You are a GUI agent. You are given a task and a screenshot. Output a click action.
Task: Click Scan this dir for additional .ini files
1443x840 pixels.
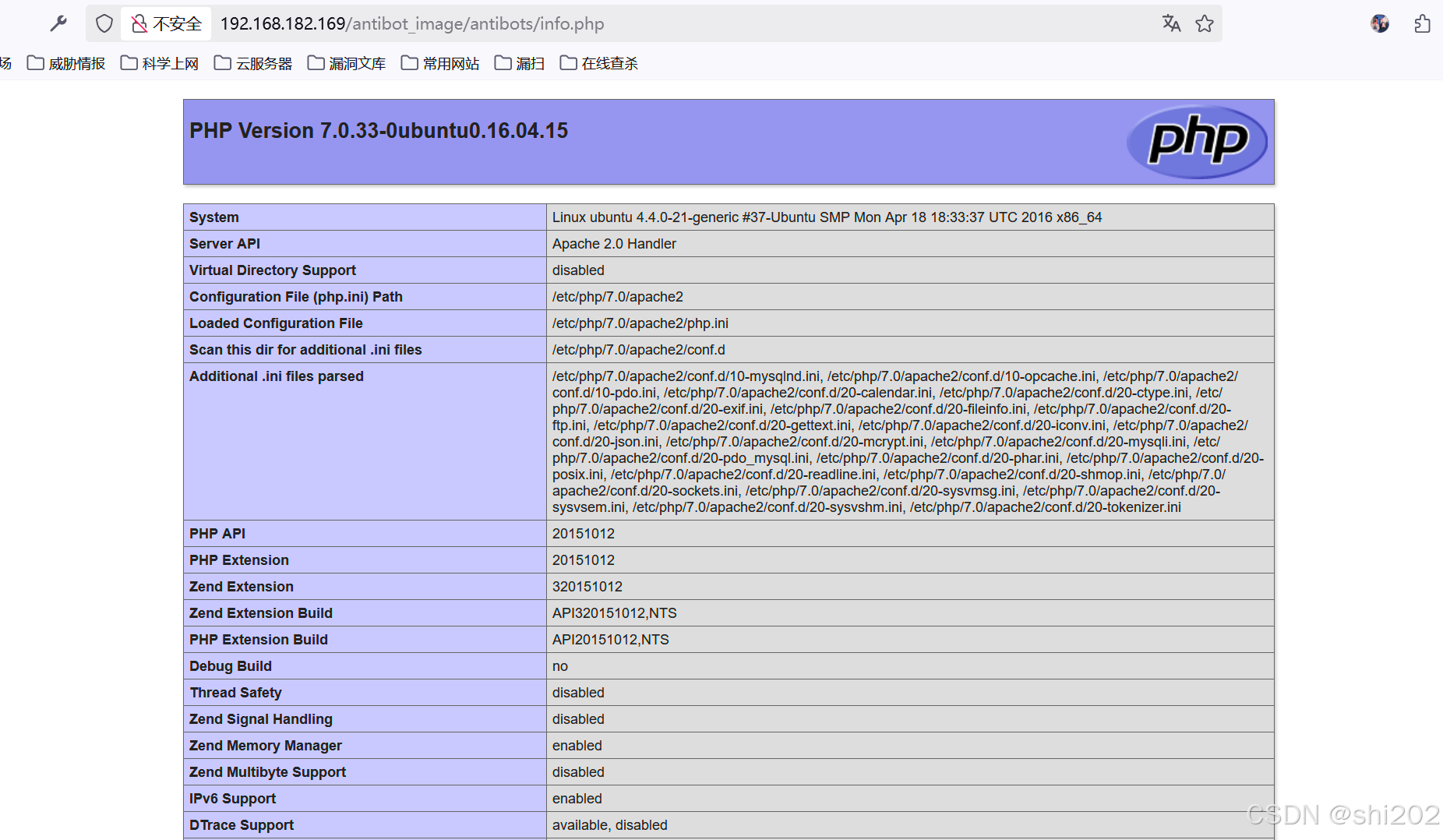click(x=305, y=350)
